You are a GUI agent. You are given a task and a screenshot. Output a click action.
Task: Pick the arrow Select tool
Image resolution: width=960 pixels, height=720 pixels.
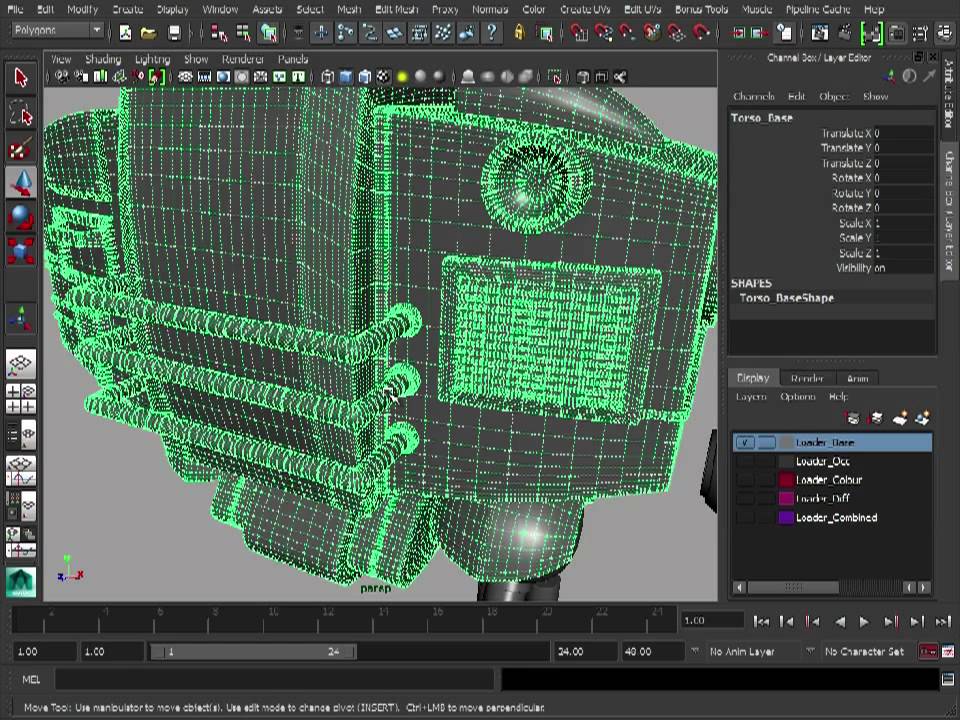coord(21,78)
